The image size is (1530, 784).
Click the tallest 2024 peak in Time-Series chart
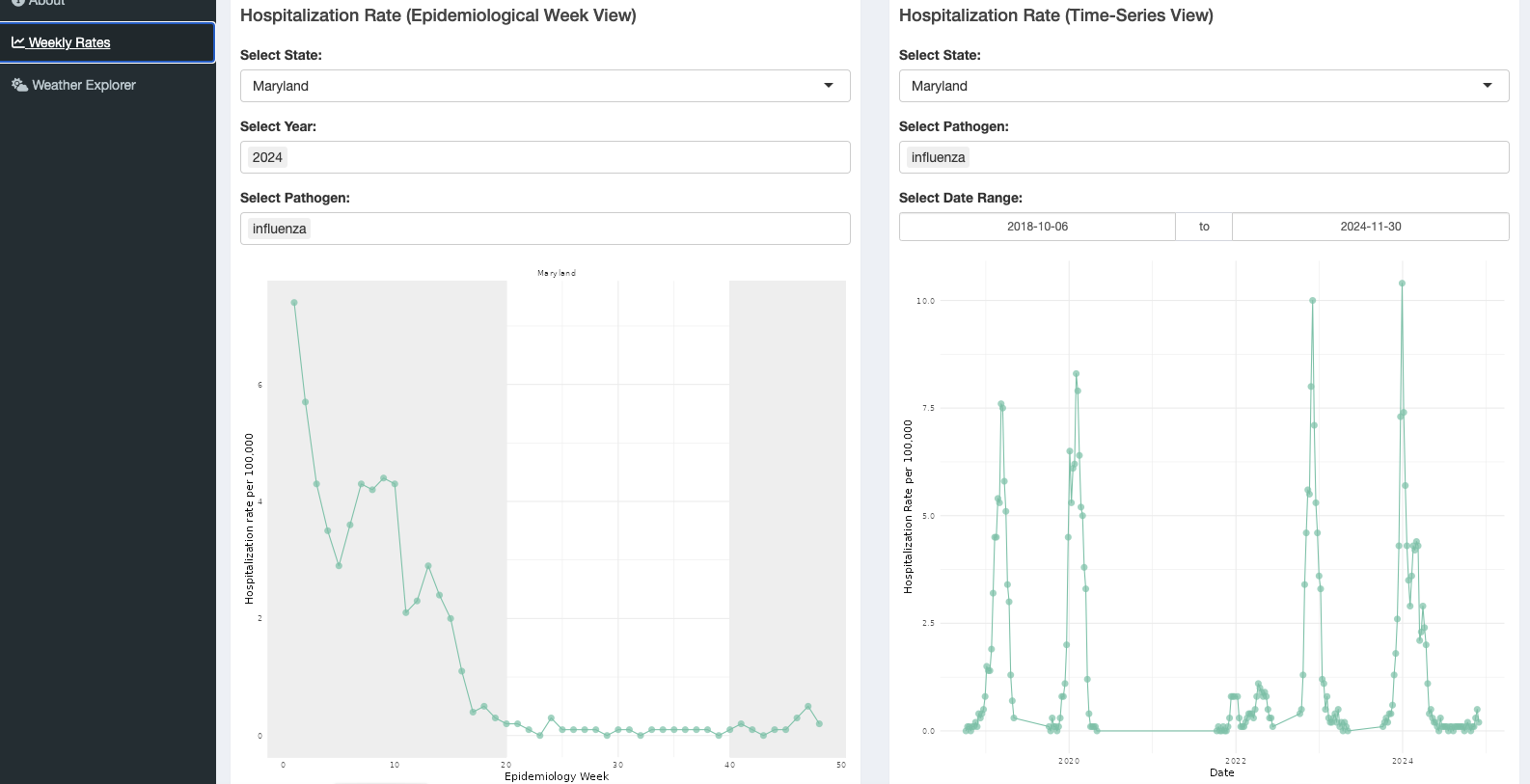1402,284
